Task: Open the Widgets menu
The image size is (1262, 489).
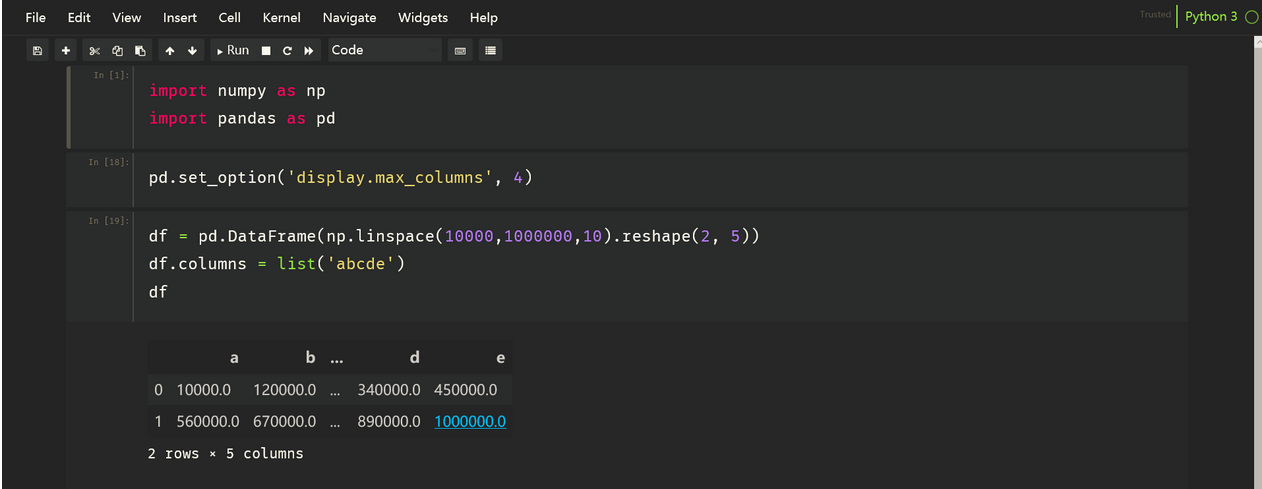Action: pyautogui.click(x=423, y=18)
